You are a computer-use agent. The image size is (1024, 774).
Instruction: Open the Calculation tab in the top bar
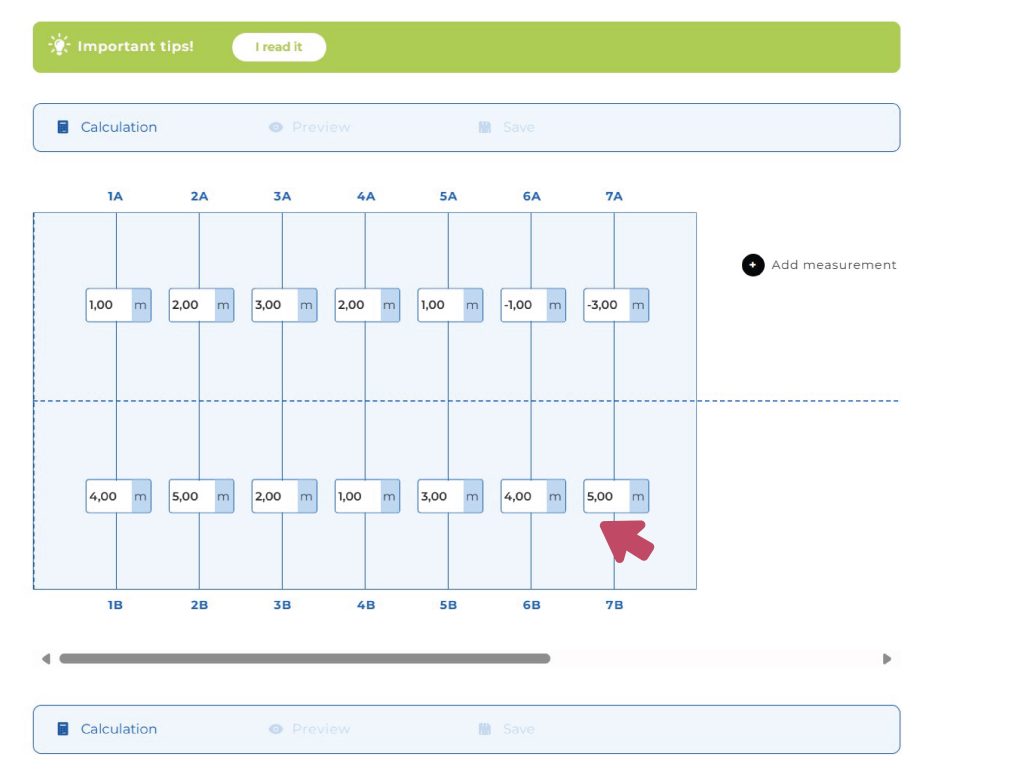click(x=118, y=127)
